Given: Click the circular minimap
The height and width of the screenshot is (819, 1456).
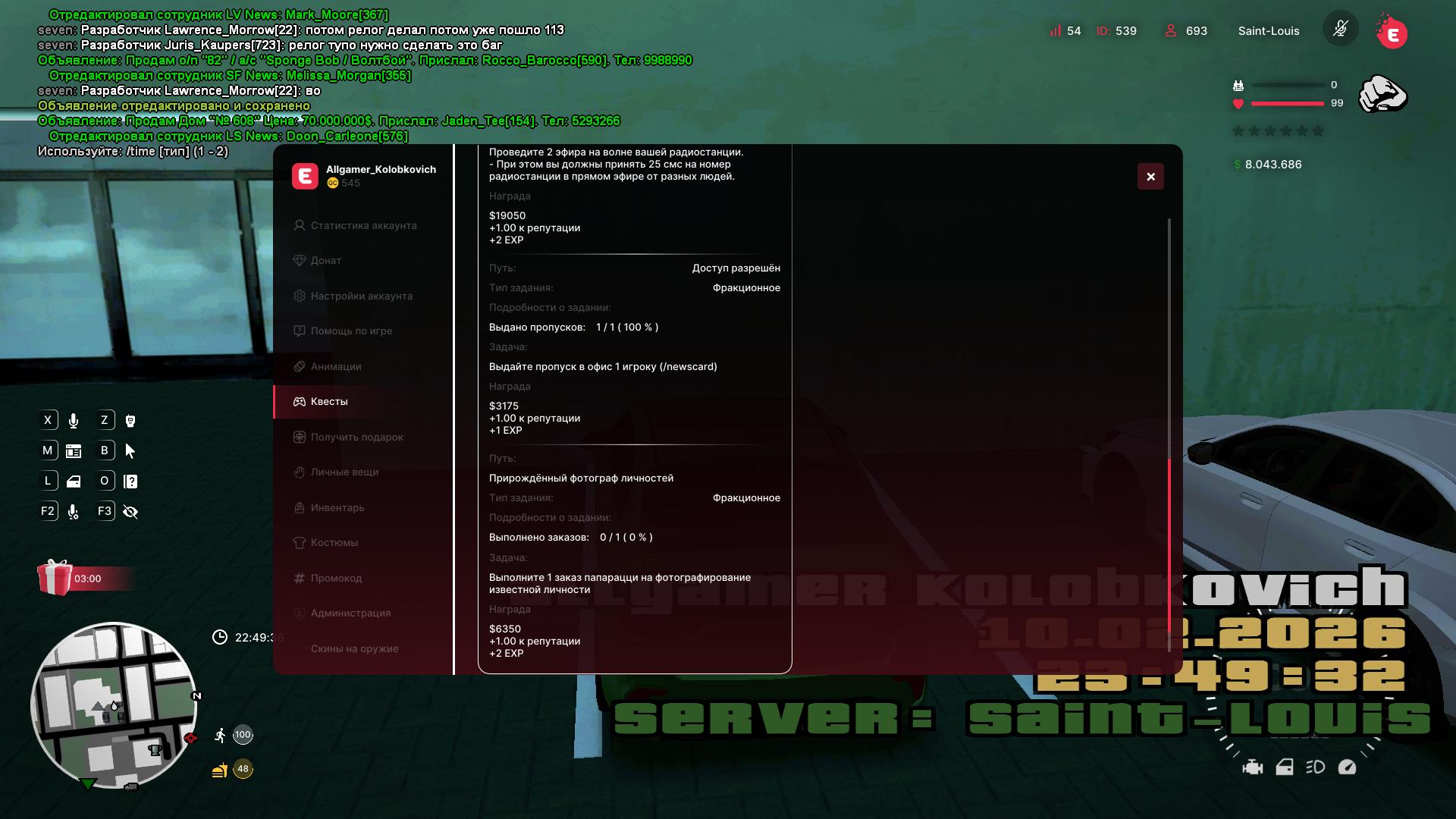Looking at the screenshot, I should click(114, 705).
